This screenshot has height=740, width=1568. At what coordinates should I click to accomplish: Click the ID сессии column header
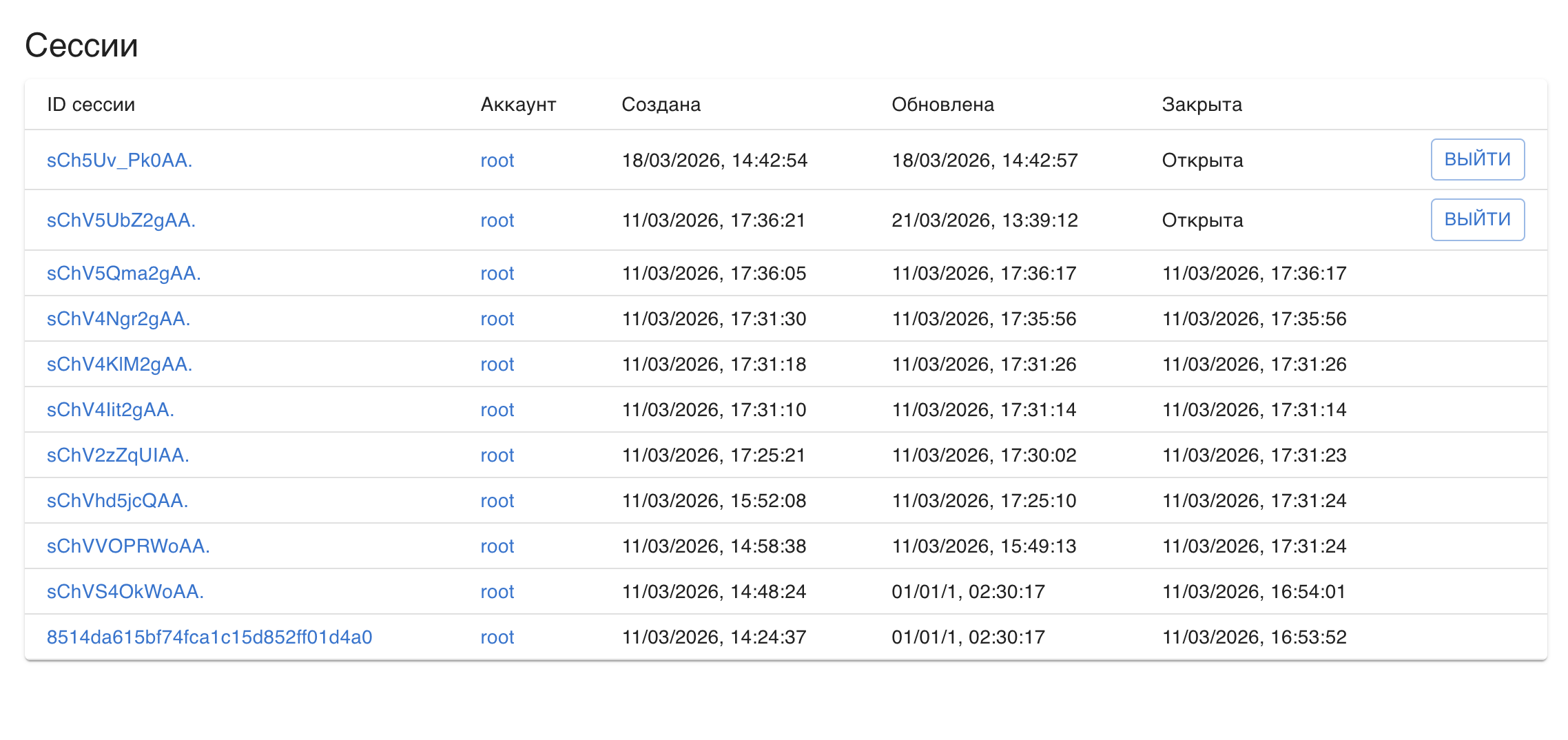click(x=91, y=104)
